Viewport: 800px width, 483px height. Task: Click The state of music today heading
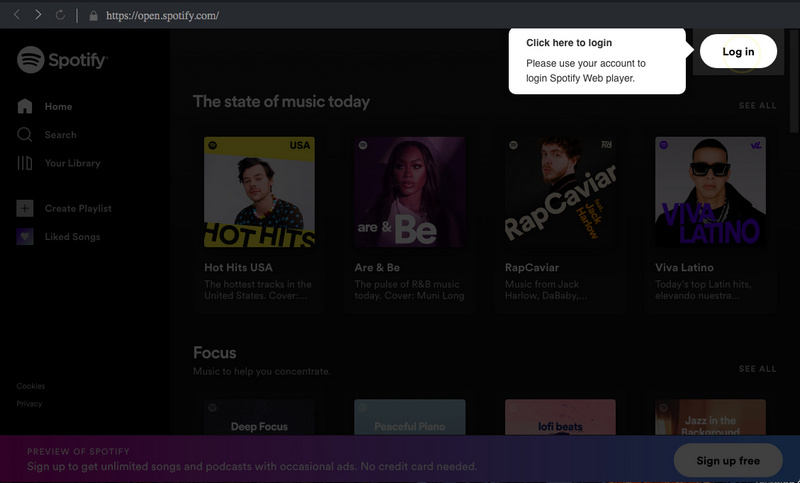point(281,101)
